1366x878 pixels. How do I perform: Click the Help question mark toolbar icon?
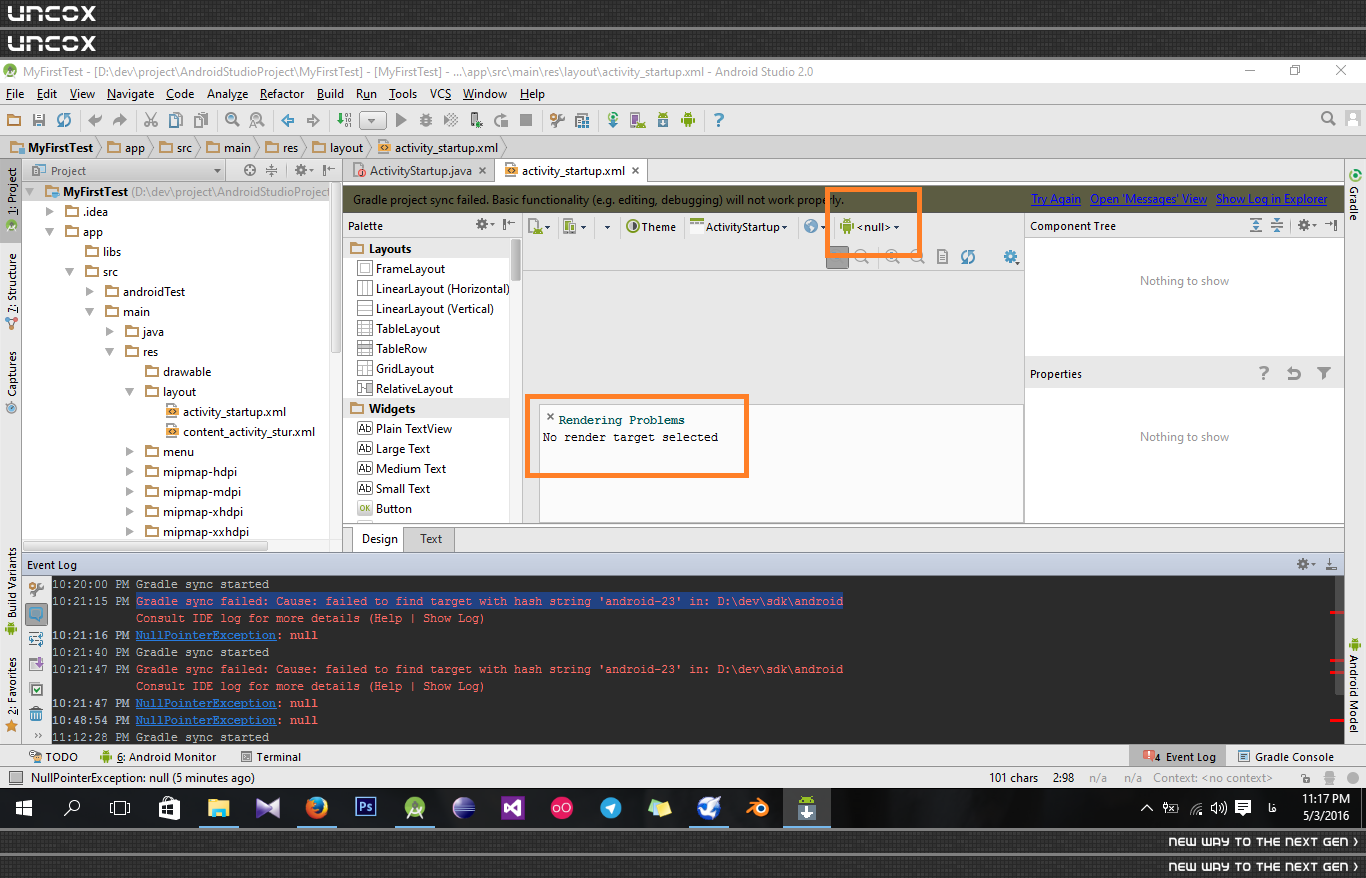click(x=718, y=120)
